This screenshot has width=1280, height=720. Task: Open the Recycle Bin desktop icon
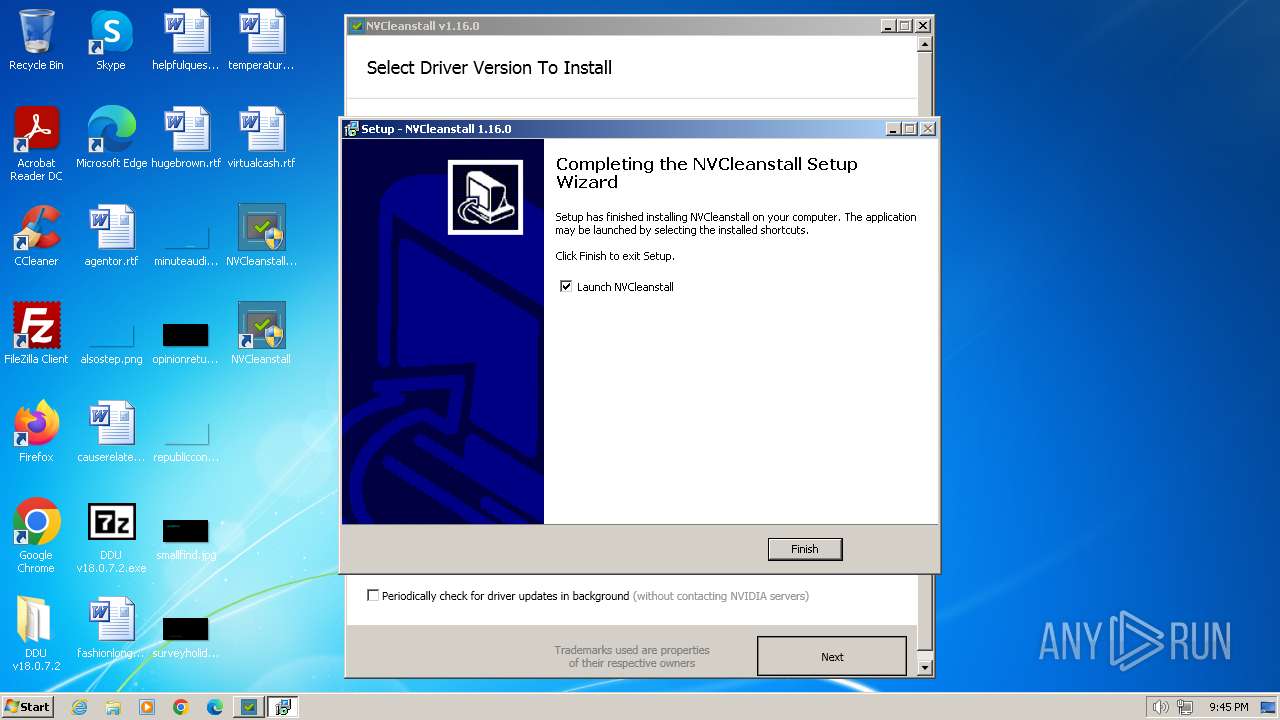36,40
